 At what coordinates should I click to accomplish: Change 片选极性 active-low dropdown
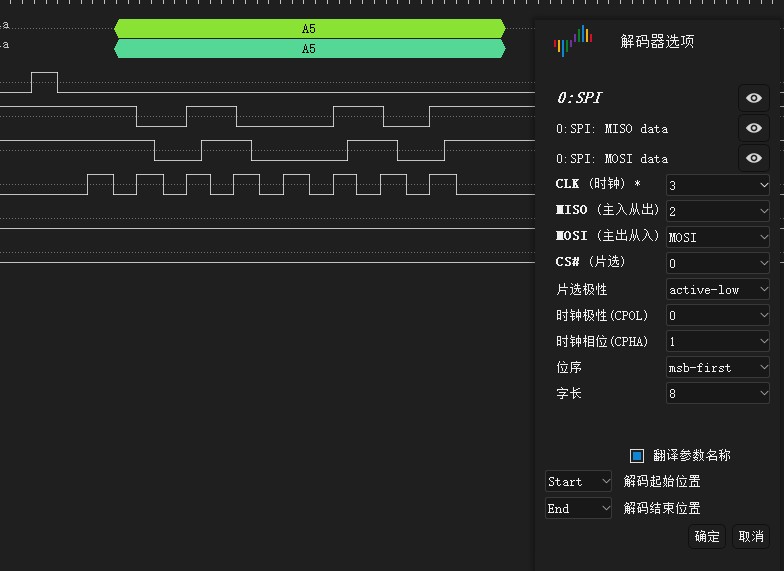pos(718,289)
